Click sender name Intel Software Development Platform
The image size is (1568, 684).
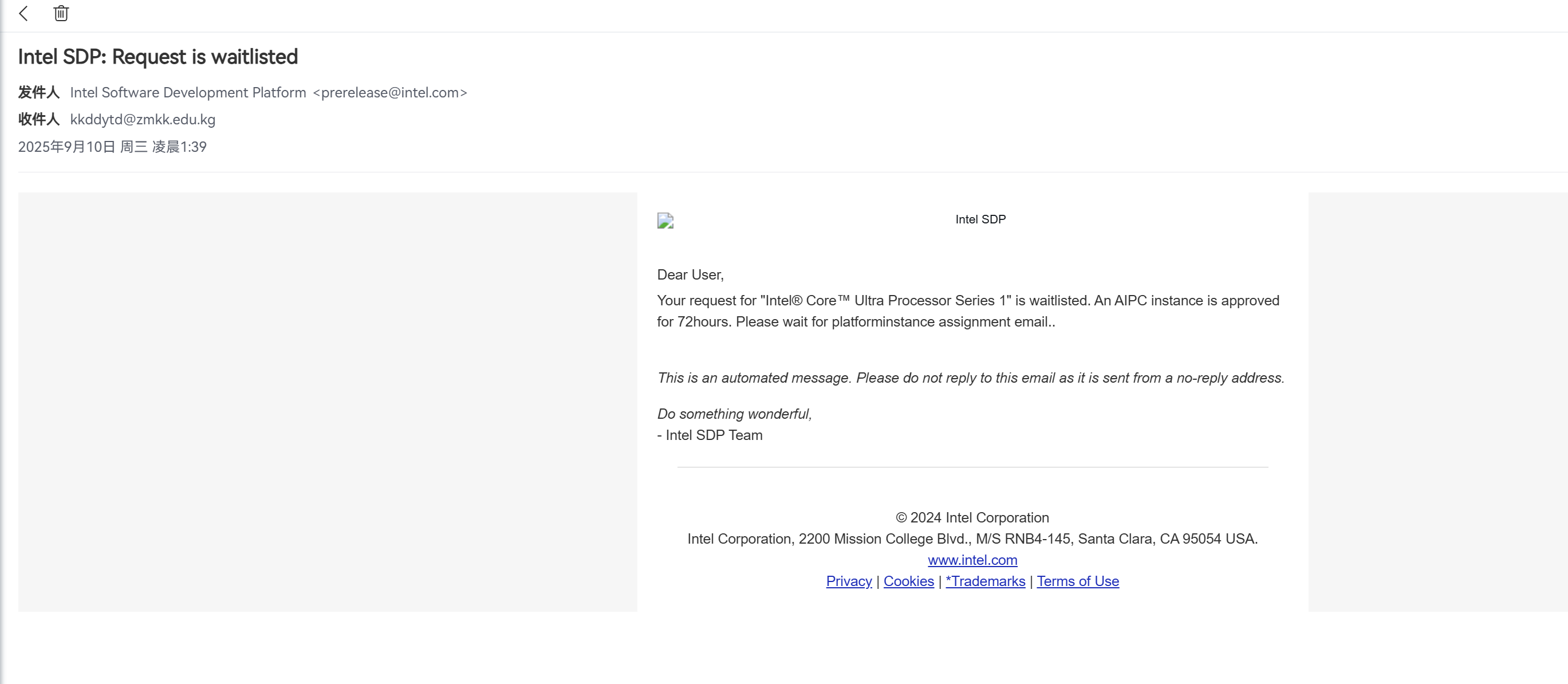click(x=188, y=93)
